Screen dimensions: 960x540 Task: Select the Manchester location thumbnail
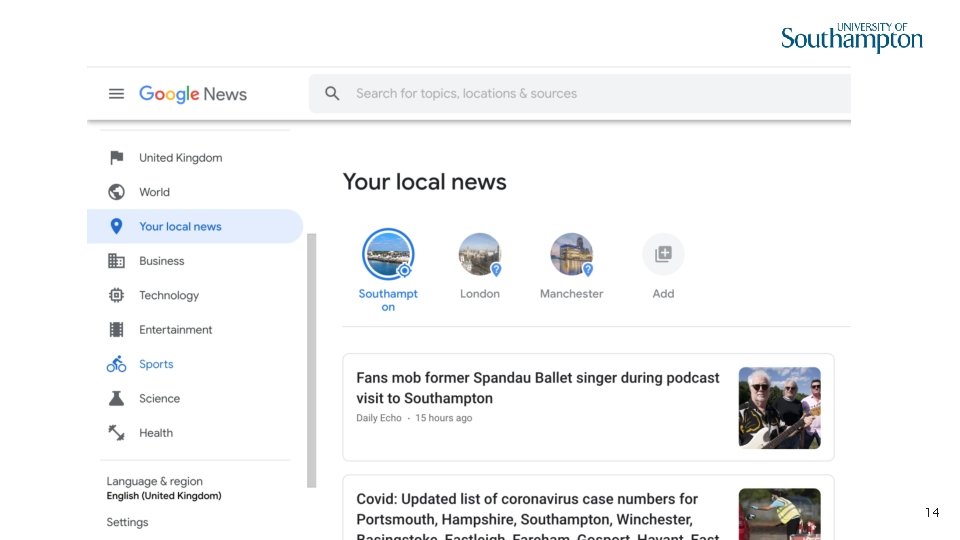572,254
